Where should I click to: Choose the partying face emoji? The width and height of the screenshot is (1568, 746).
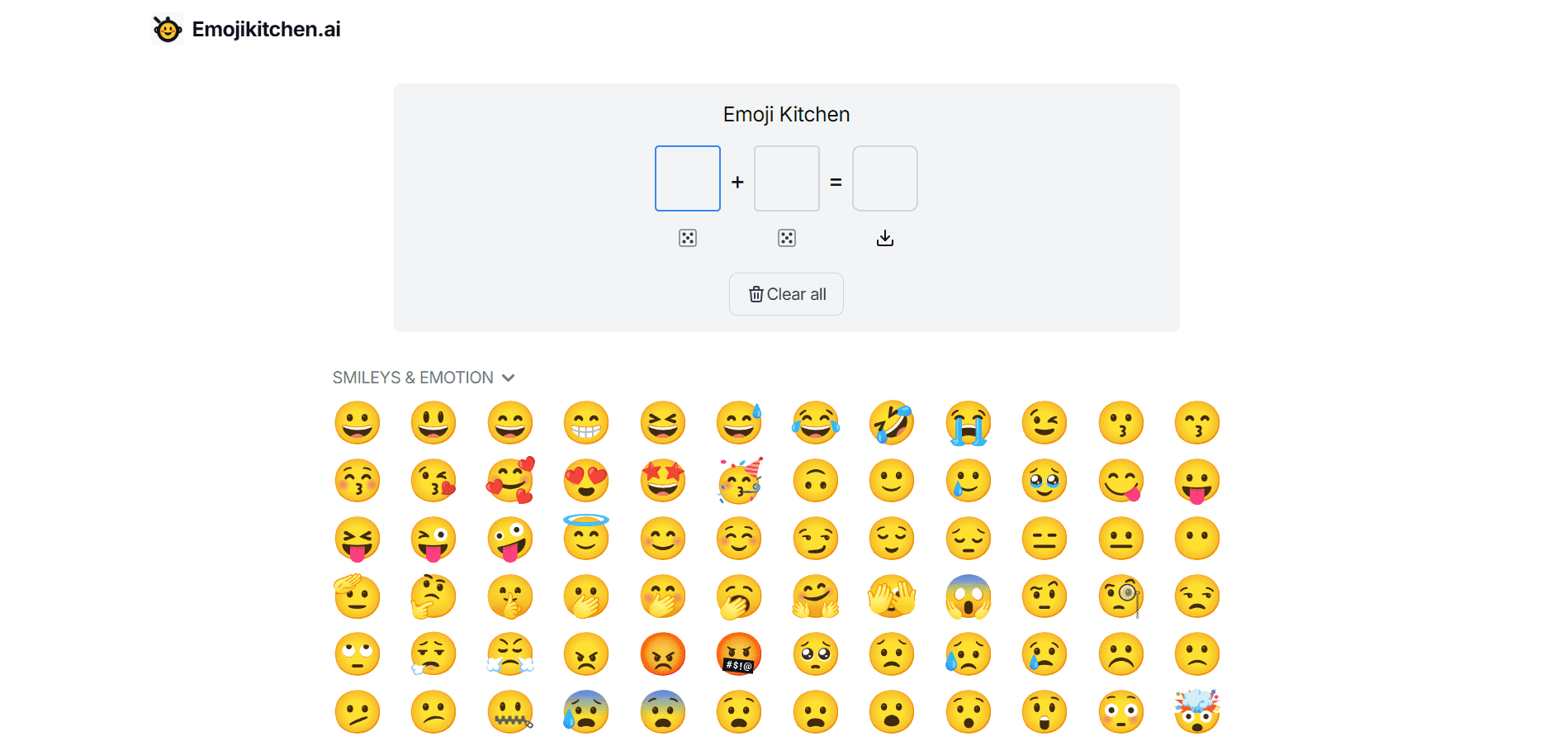tap(739, 481)
